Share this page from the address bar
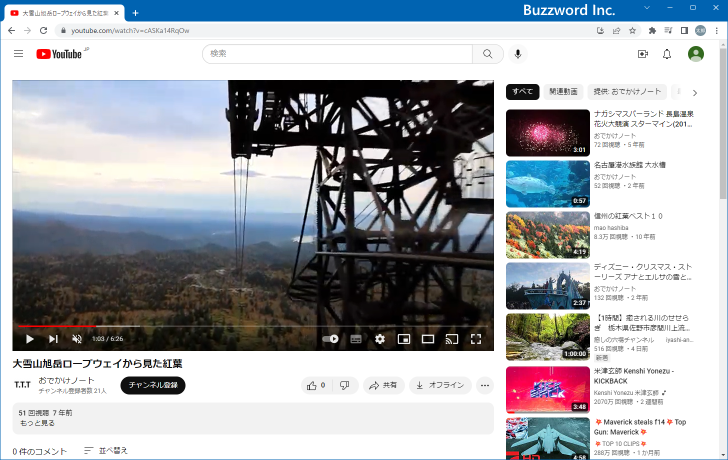Screen dimensions: 728x460 point(617,31)
